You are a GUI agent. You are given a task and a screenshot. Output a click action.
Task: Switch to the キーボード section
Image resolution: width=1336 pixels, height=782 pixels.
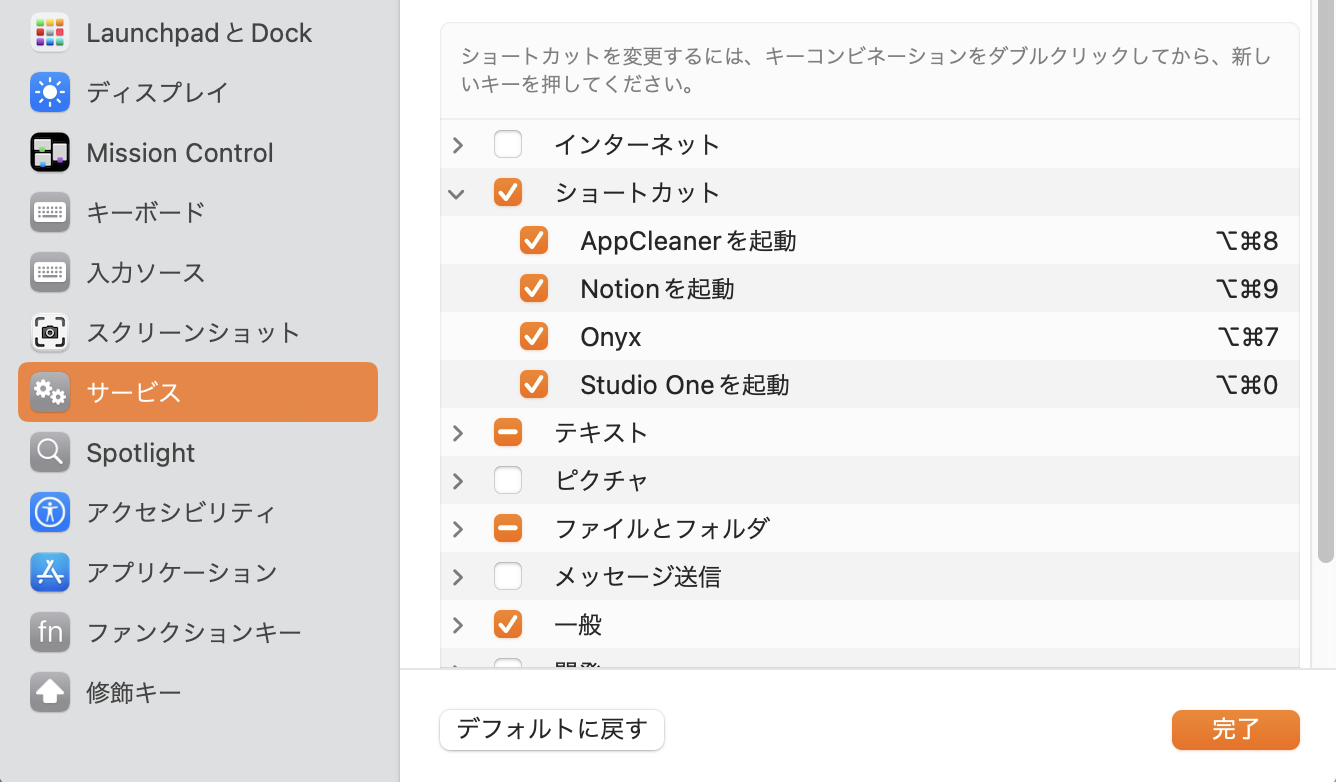pos(146,212)
